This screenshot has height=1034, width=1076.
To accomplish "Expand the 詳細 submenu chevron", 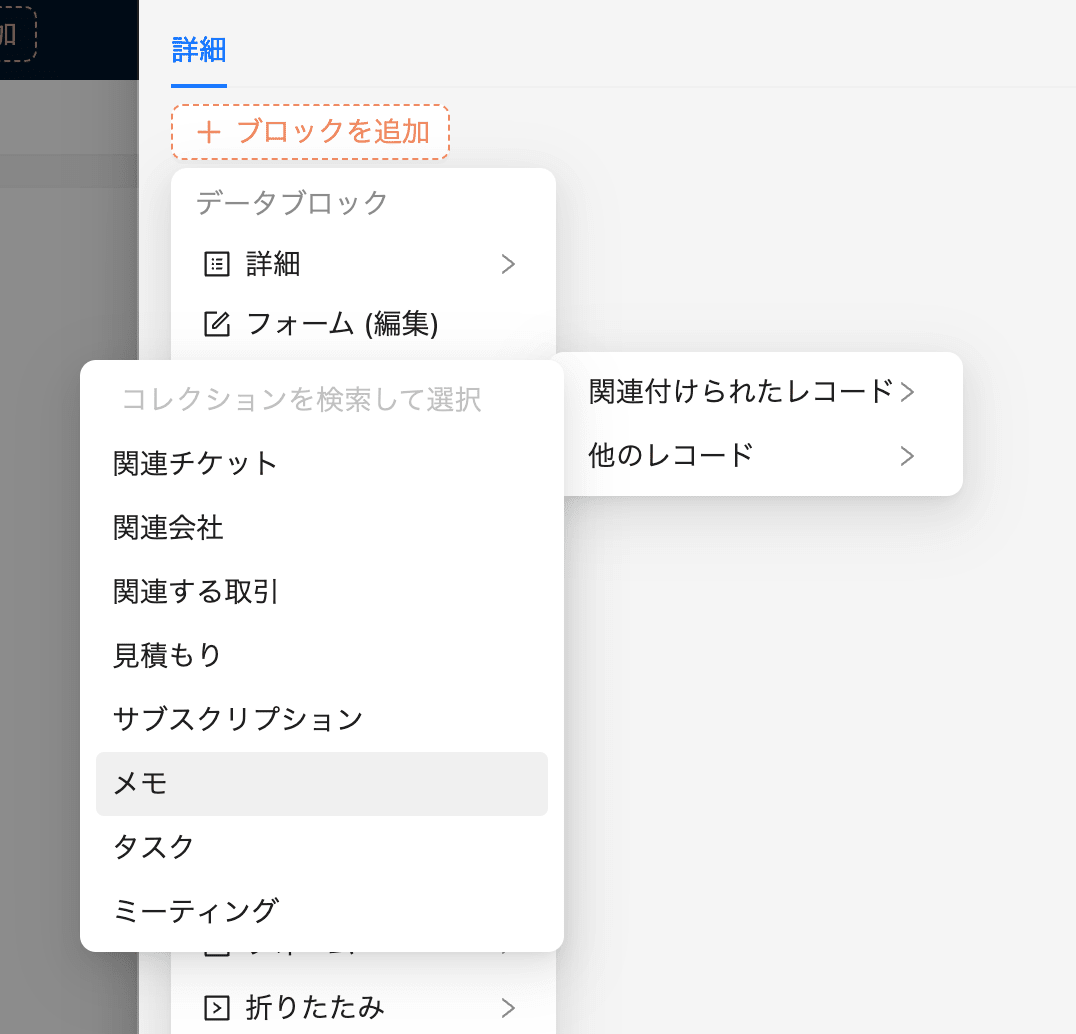I will pos(508,264).
